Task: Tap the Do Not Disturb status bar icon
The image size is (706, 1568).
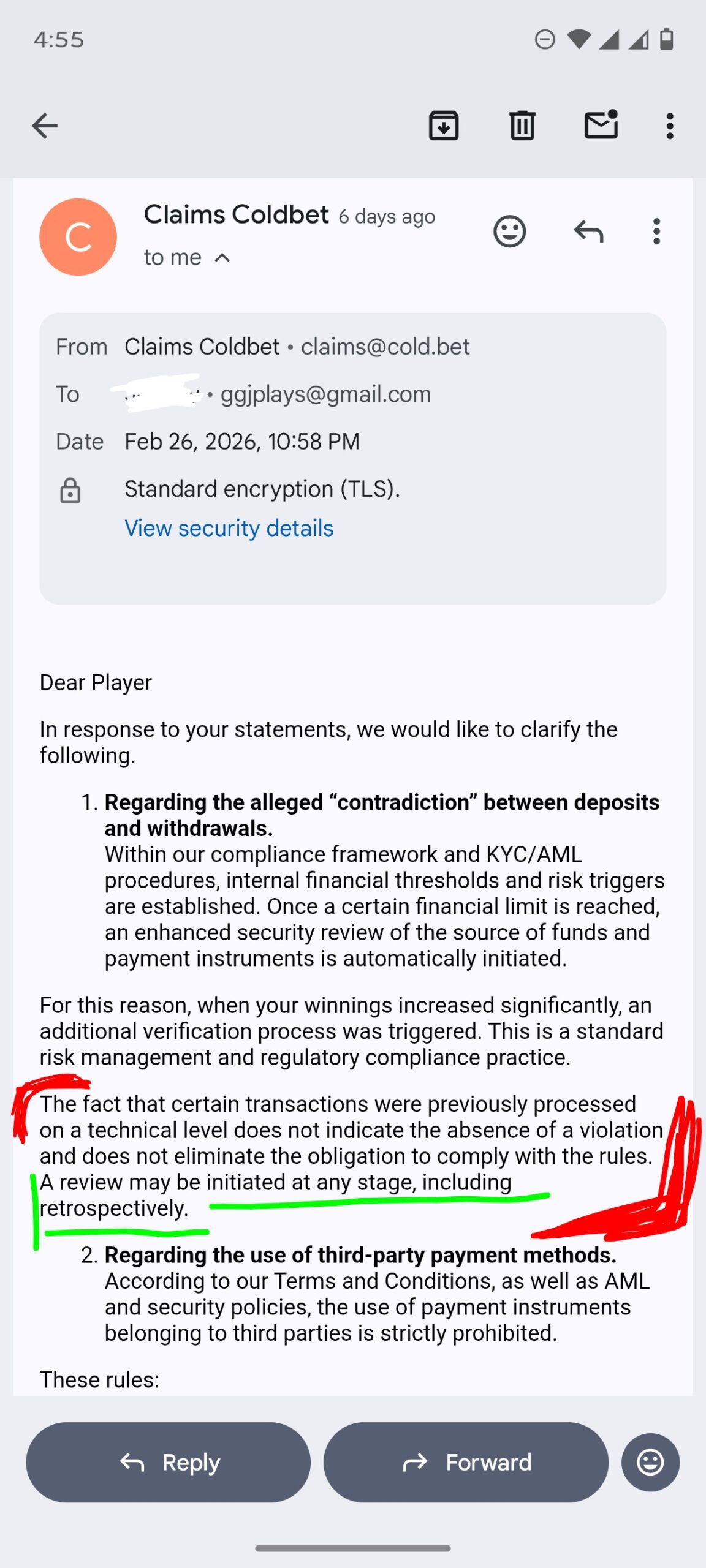Action: tap(545, 40)
